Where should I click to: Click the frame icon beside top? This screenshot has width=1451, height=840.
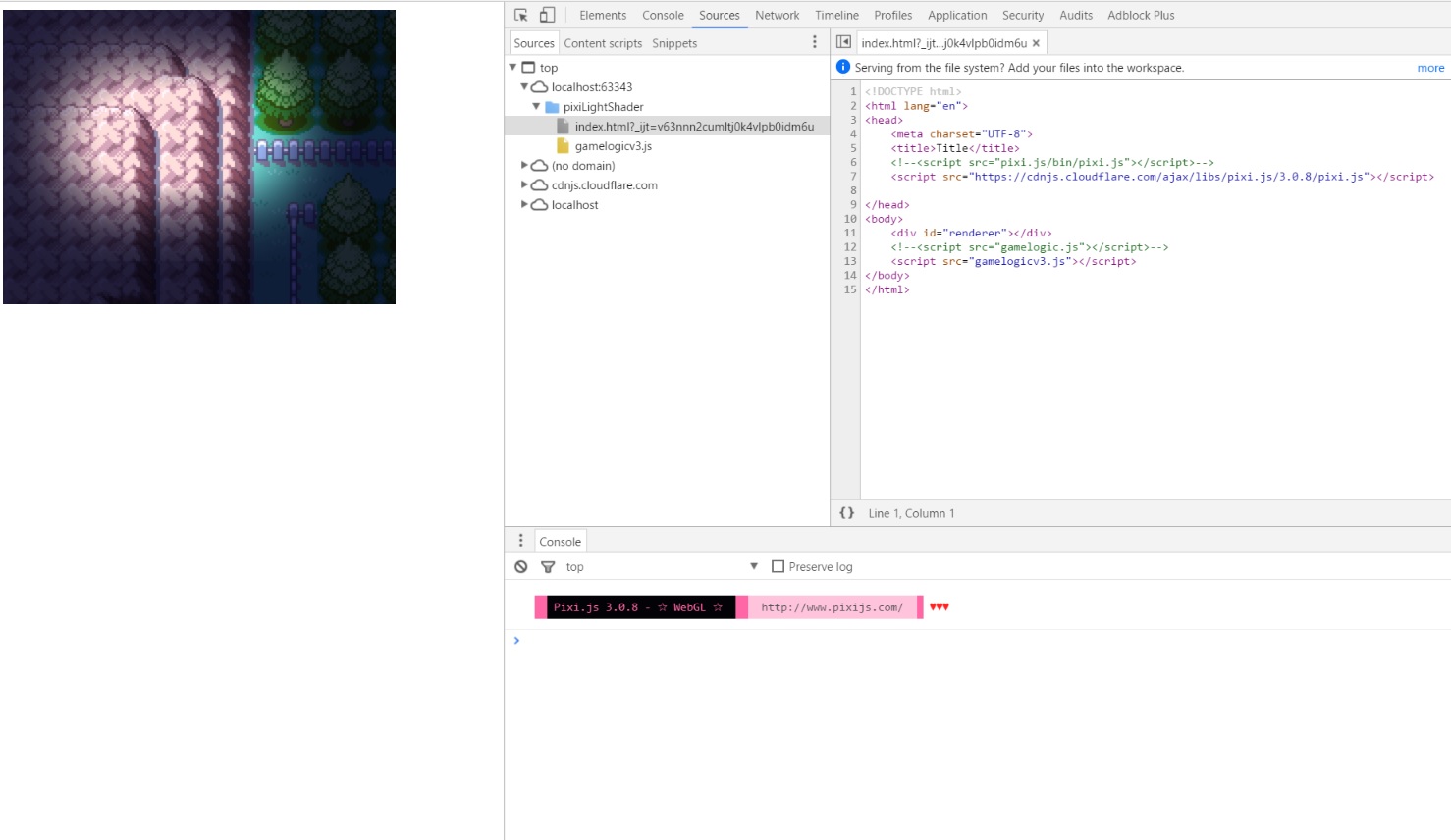[528, 68]
